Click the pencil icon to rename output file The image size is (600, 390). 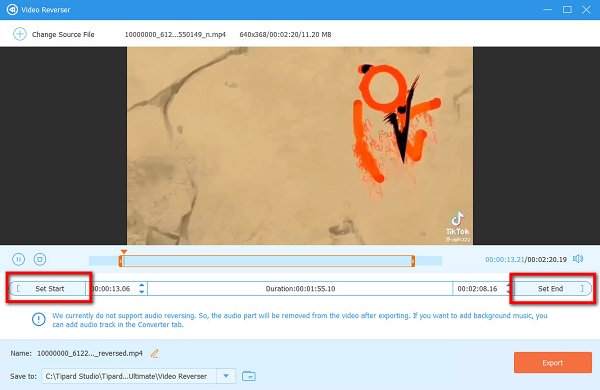coord(155,353)
